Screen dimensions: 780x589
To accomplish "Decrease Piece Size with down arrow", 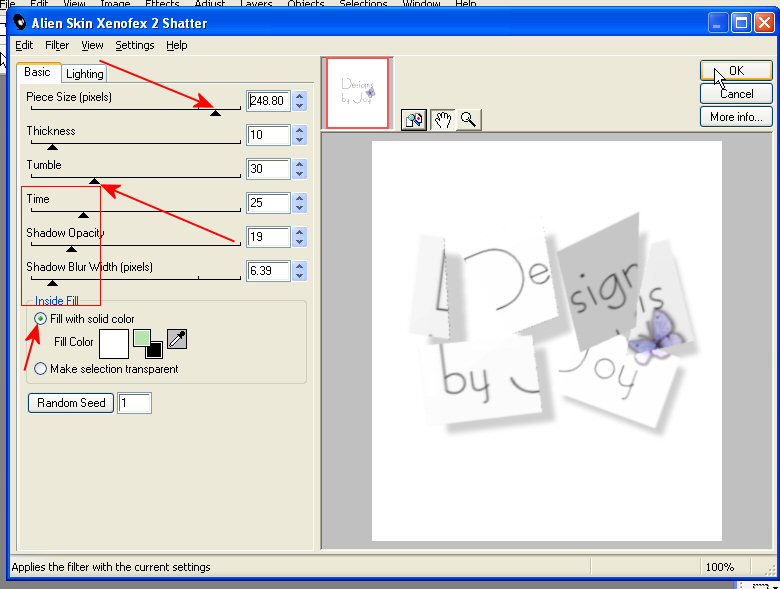I will pyautogui.click(x=299, y=106).
